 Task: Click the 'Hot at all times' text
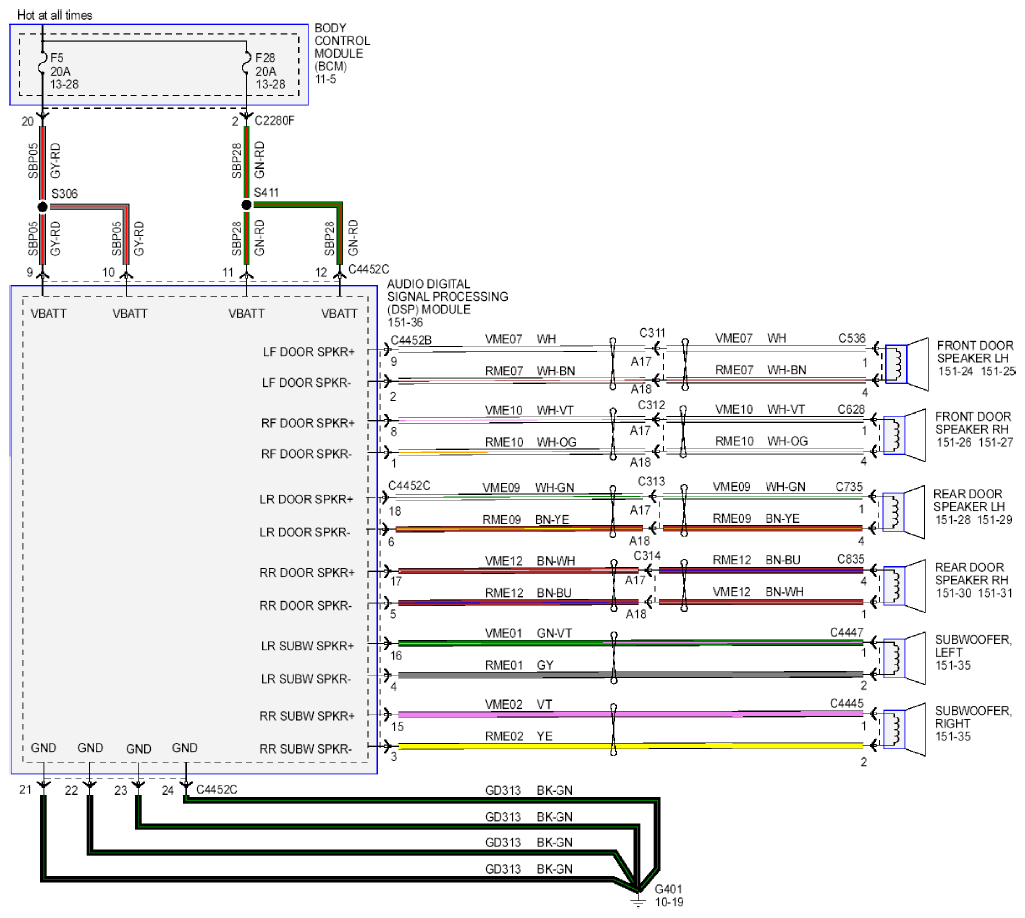[x=54, y=14]
